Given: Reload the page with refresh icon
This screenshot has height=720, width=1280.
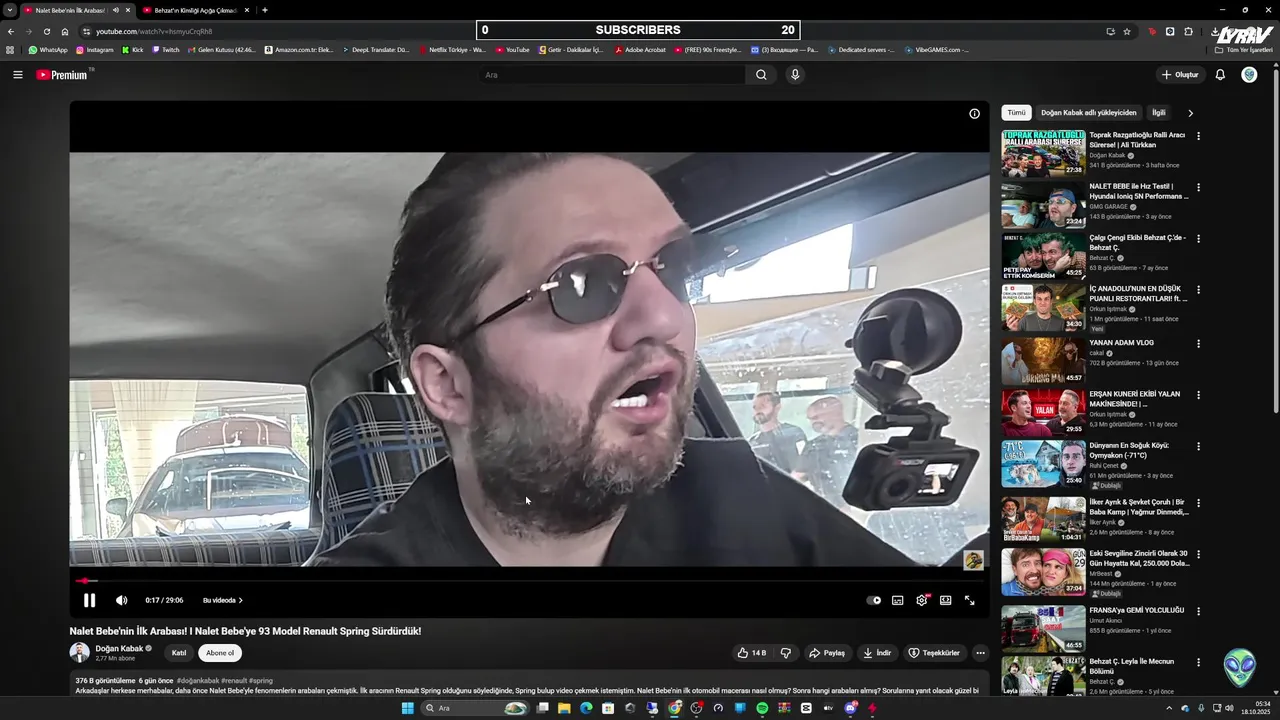Looking at the screenshot, I should 46,31.
